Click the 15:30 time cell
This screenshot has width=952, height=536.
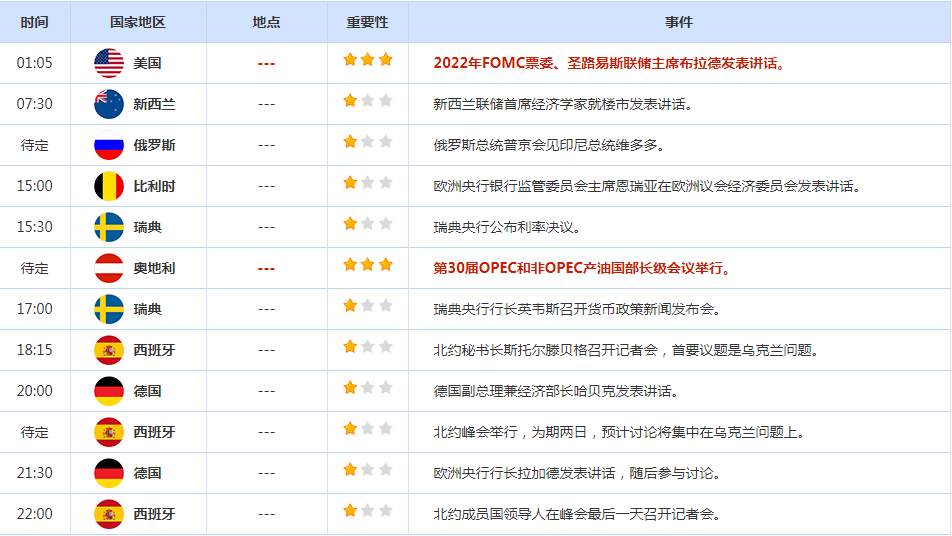click(35, 227)
